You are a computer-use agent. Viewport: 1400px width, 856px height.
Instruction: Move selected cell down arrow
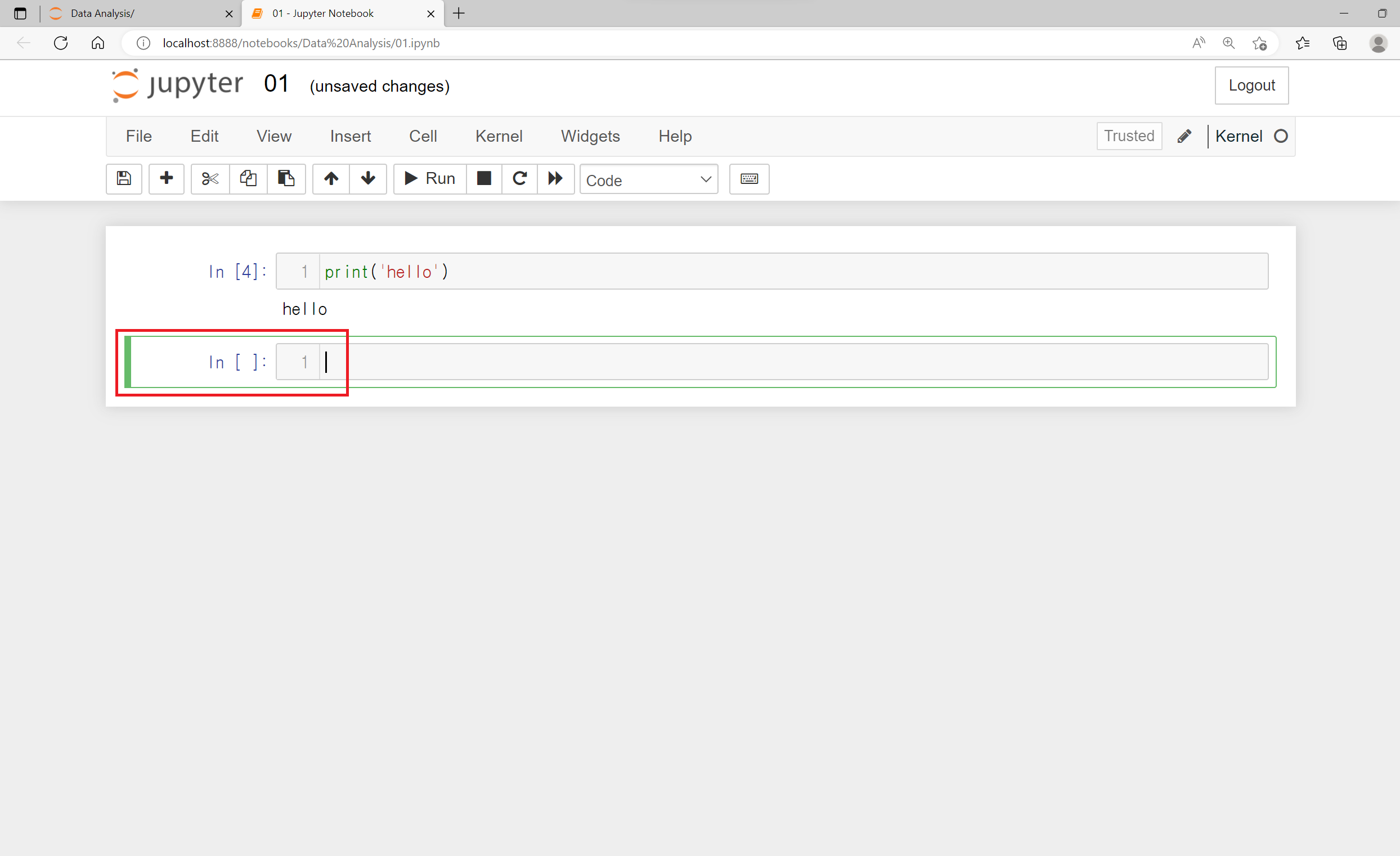pyautogui.click(x=367, y=178)
